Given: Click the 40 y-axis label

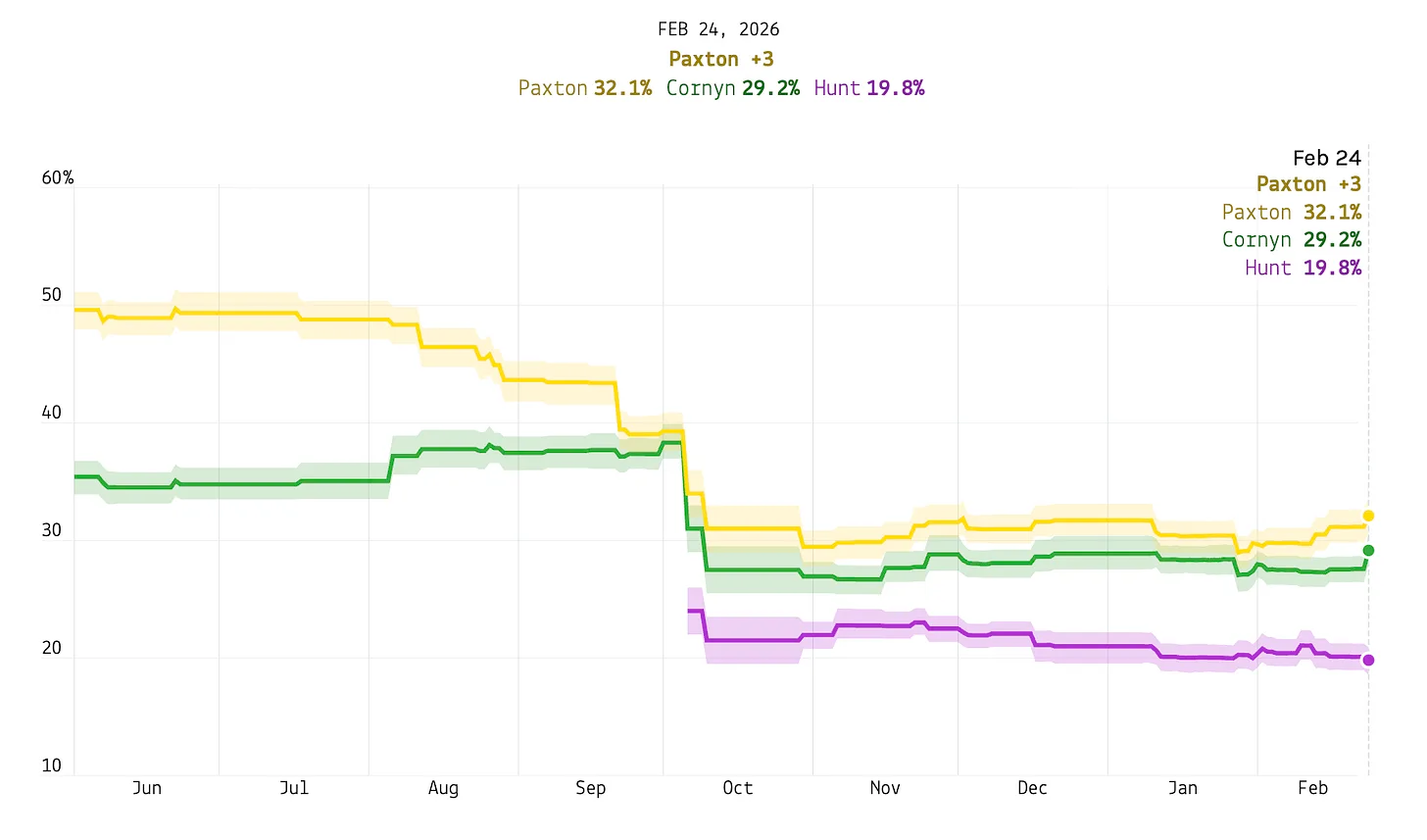Looking at the screenshot, I should click(x=51, y=413).
